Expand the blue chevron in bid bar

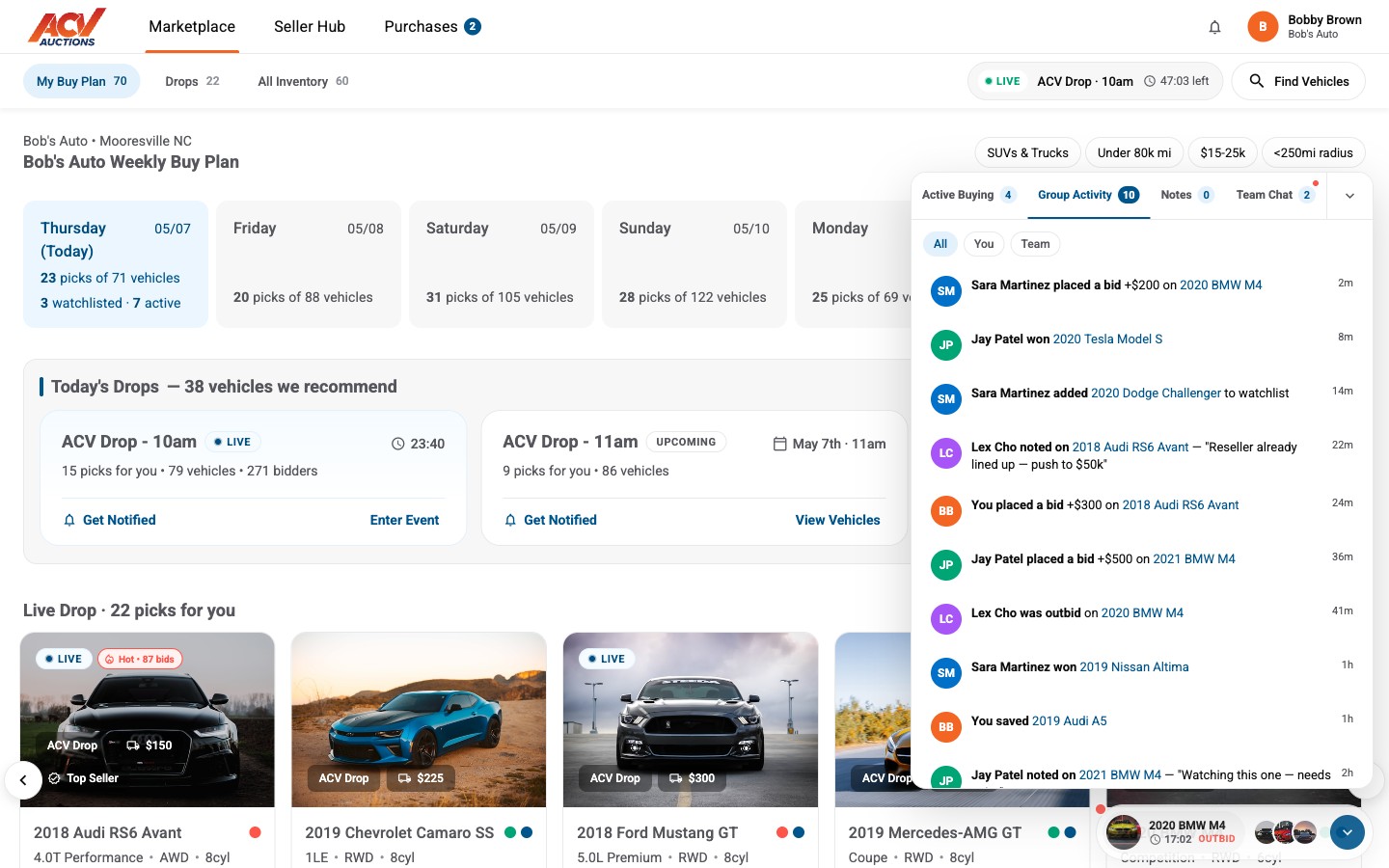pyautogui.click(x=1348, y=831)
